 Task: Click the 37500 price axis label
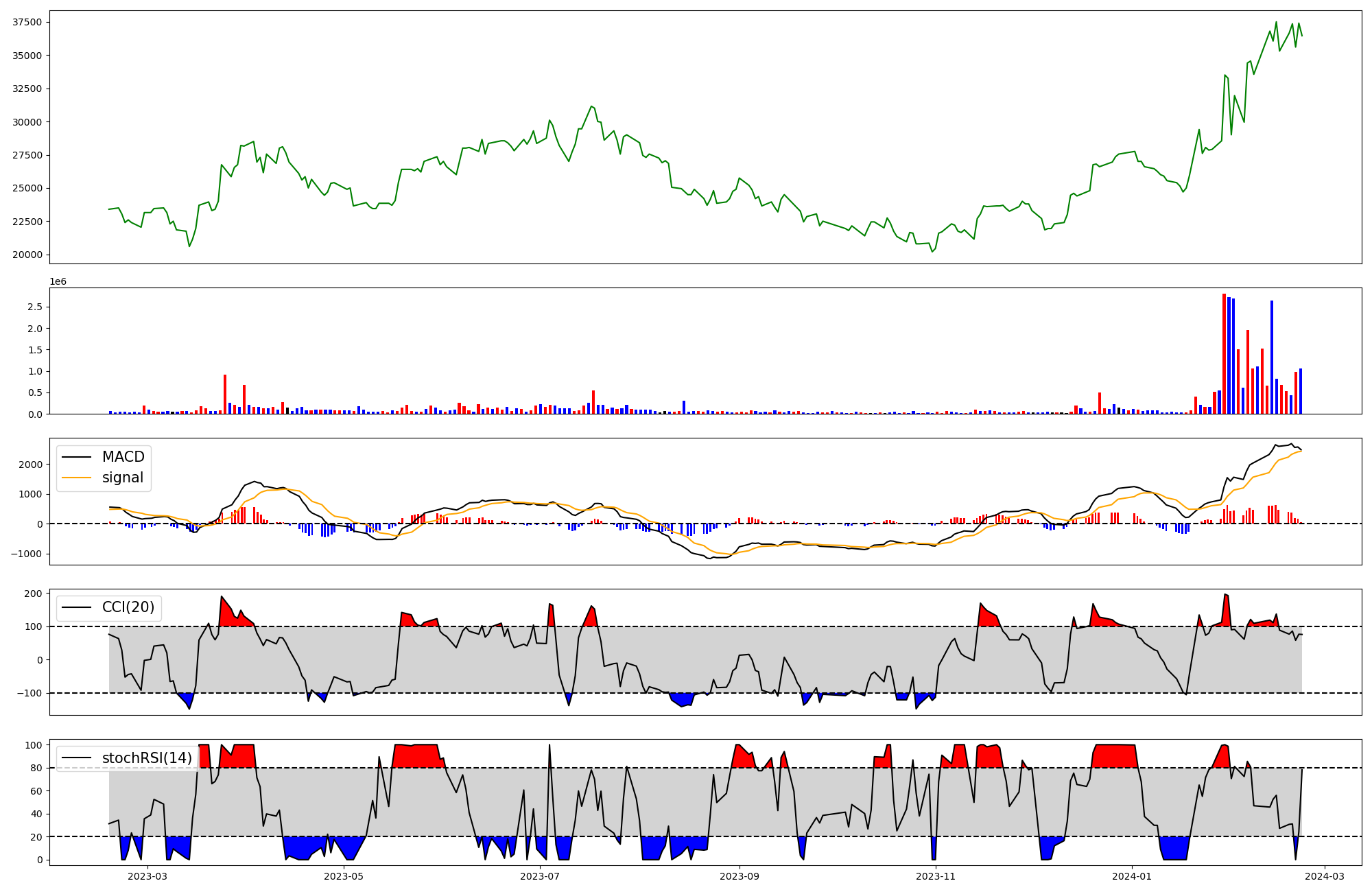[27, 22]
